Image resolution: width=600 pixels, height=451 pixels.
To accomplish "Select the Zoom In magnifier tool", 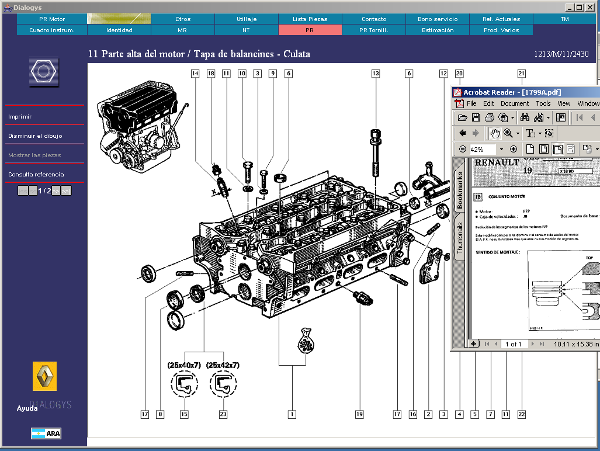I will coord(508,133).
